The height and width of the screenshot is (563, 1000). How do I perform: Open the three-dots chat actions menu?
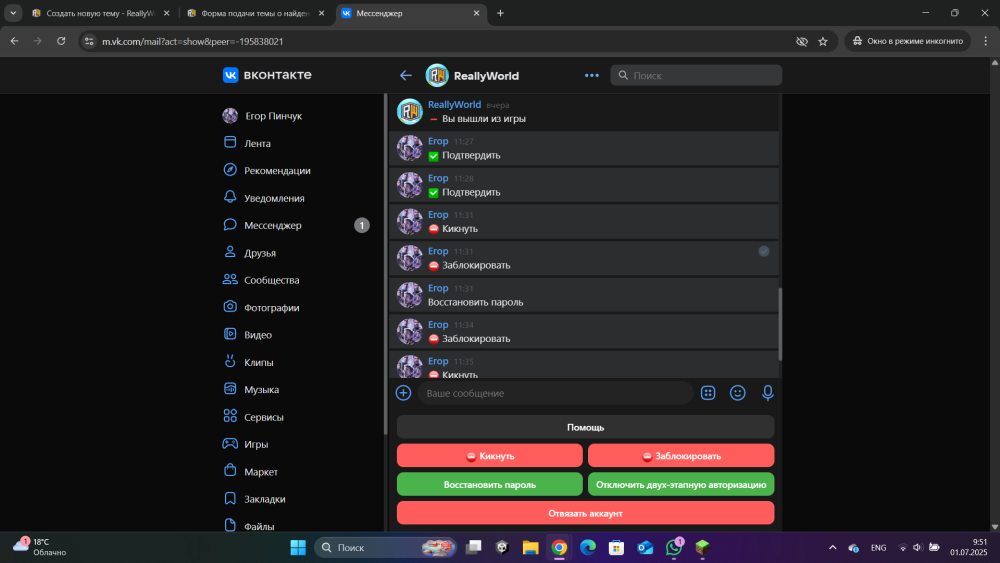592,75
